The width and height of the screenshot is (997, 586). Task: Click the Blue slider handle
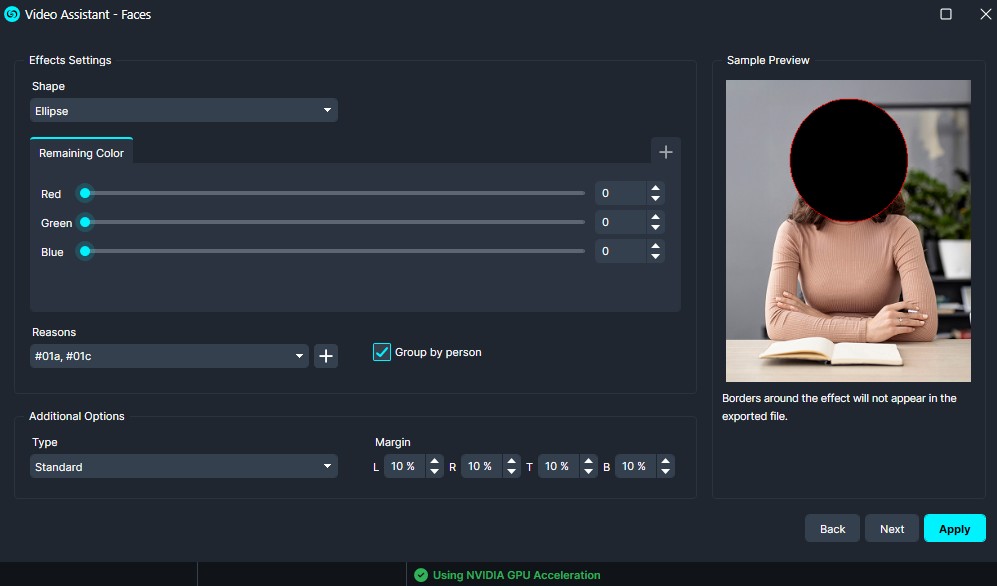click(85, 251)
